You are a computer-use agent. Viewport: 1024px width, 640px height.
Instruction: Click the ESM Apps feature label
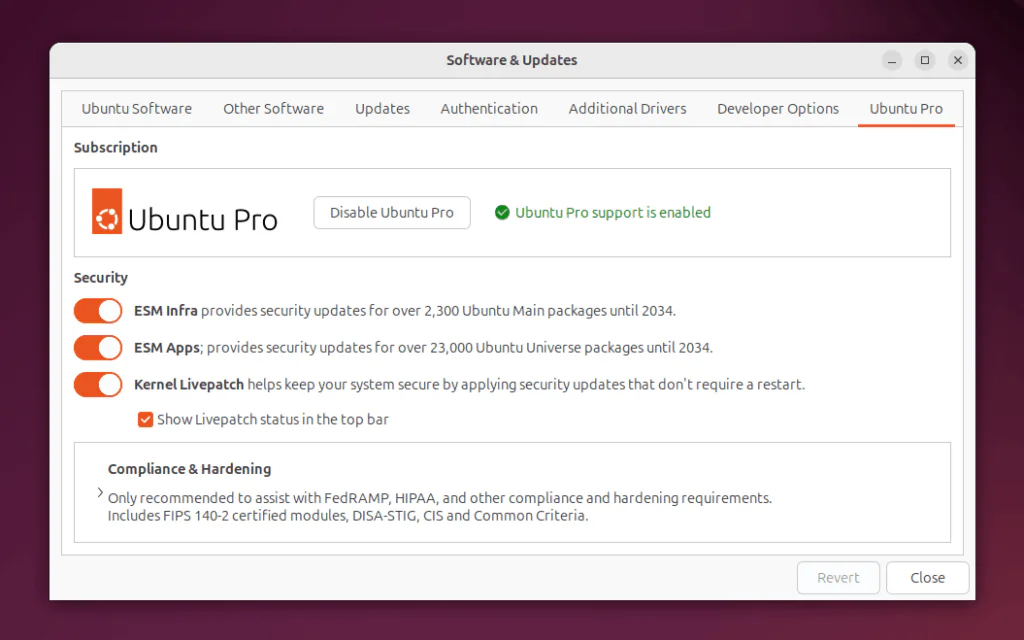click(x=166, y=347)
